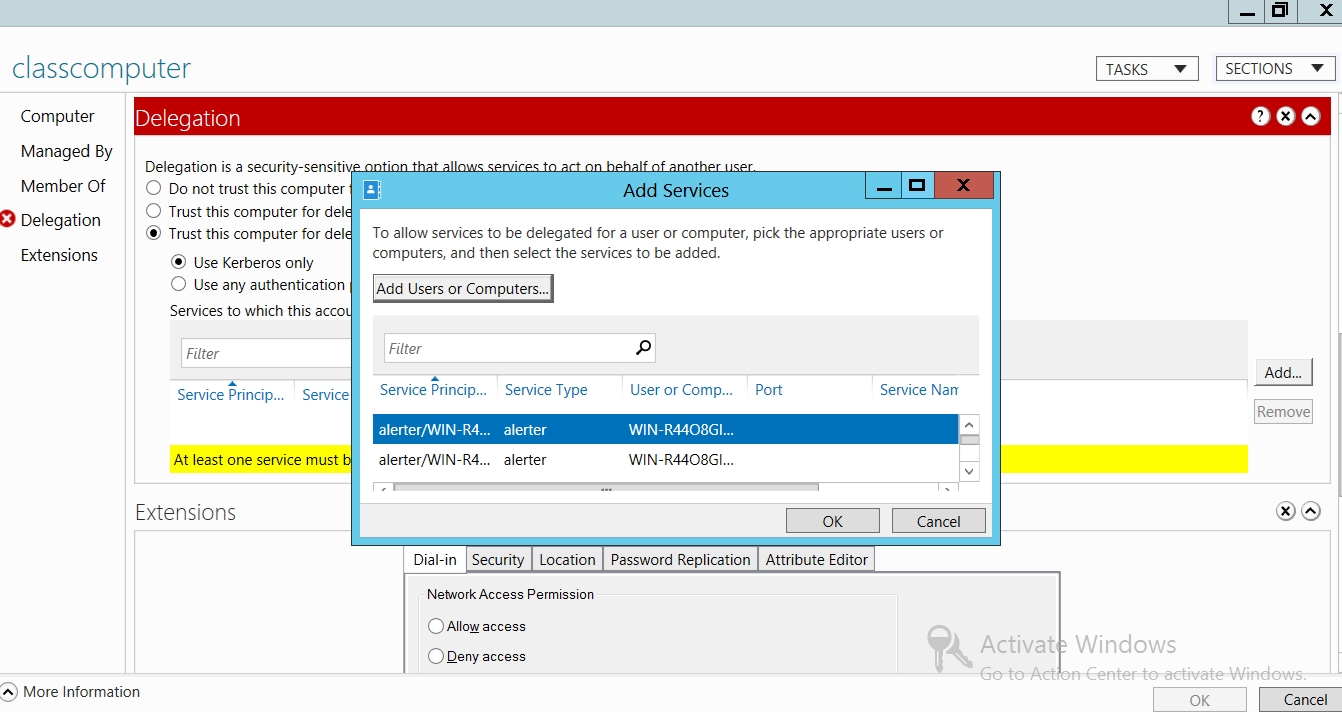Select 'Do not trust this computer' option
The image size is (1342, 712).
pos(153,188)
